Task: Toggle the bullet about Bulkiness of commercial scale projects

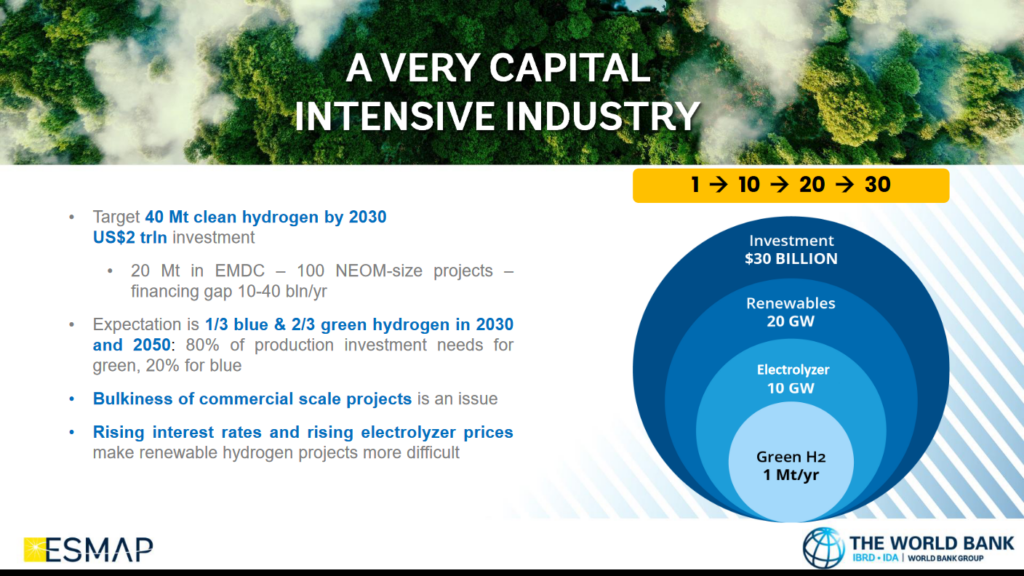Action: click(x=250, y=398)
